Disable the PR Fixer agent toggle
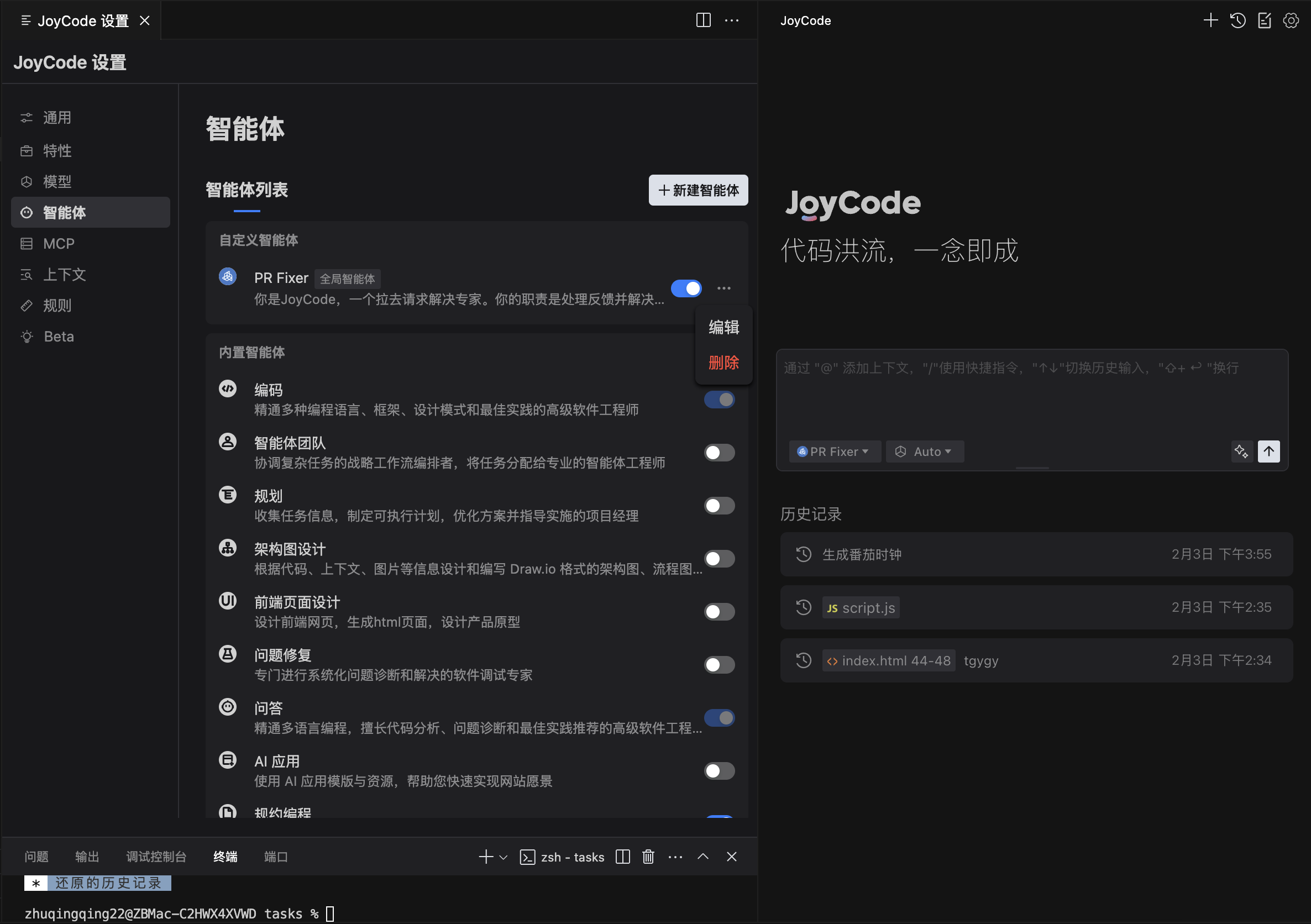 (x=686, y=288)
